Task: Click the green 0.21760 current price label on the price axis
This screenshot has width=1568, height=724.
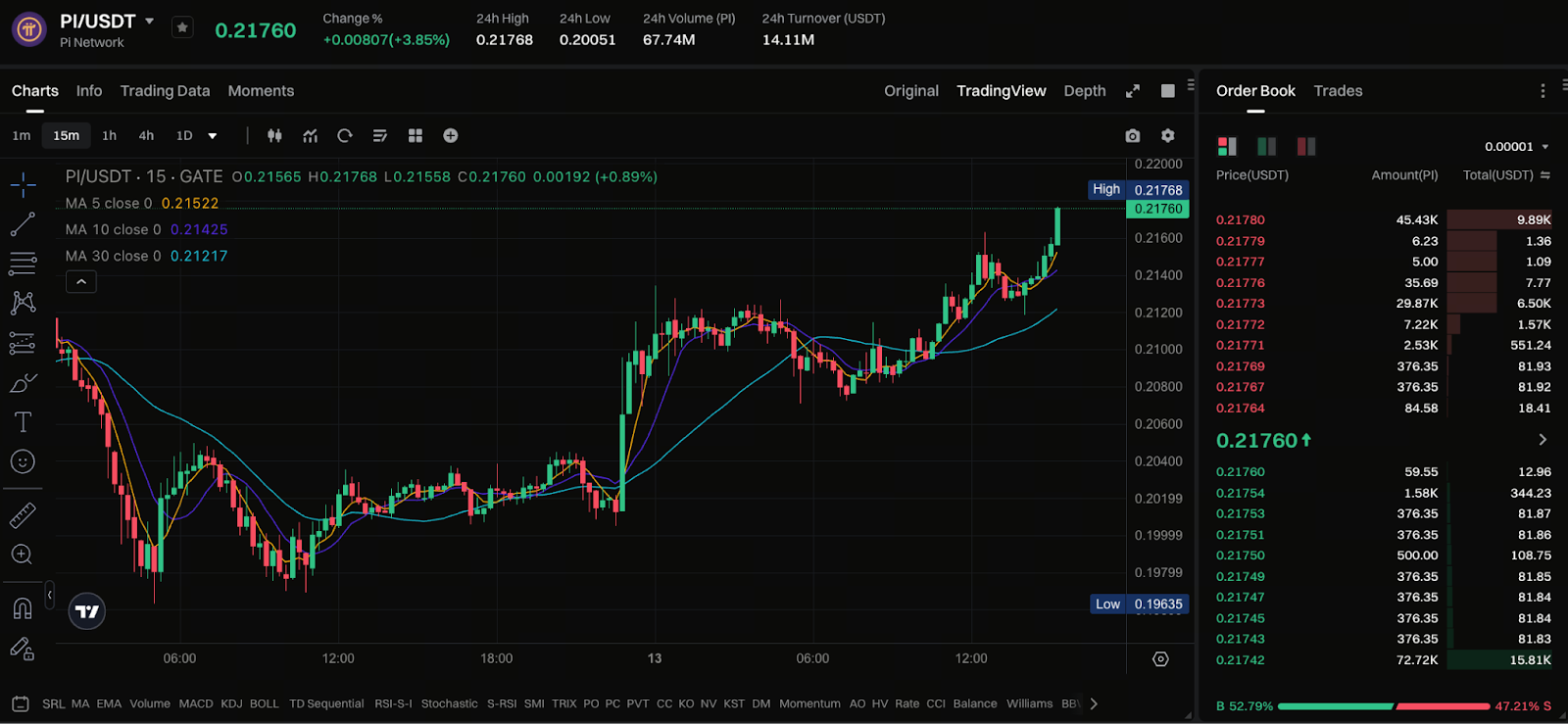Action: pyautogui.click(x=1157, y=209)
